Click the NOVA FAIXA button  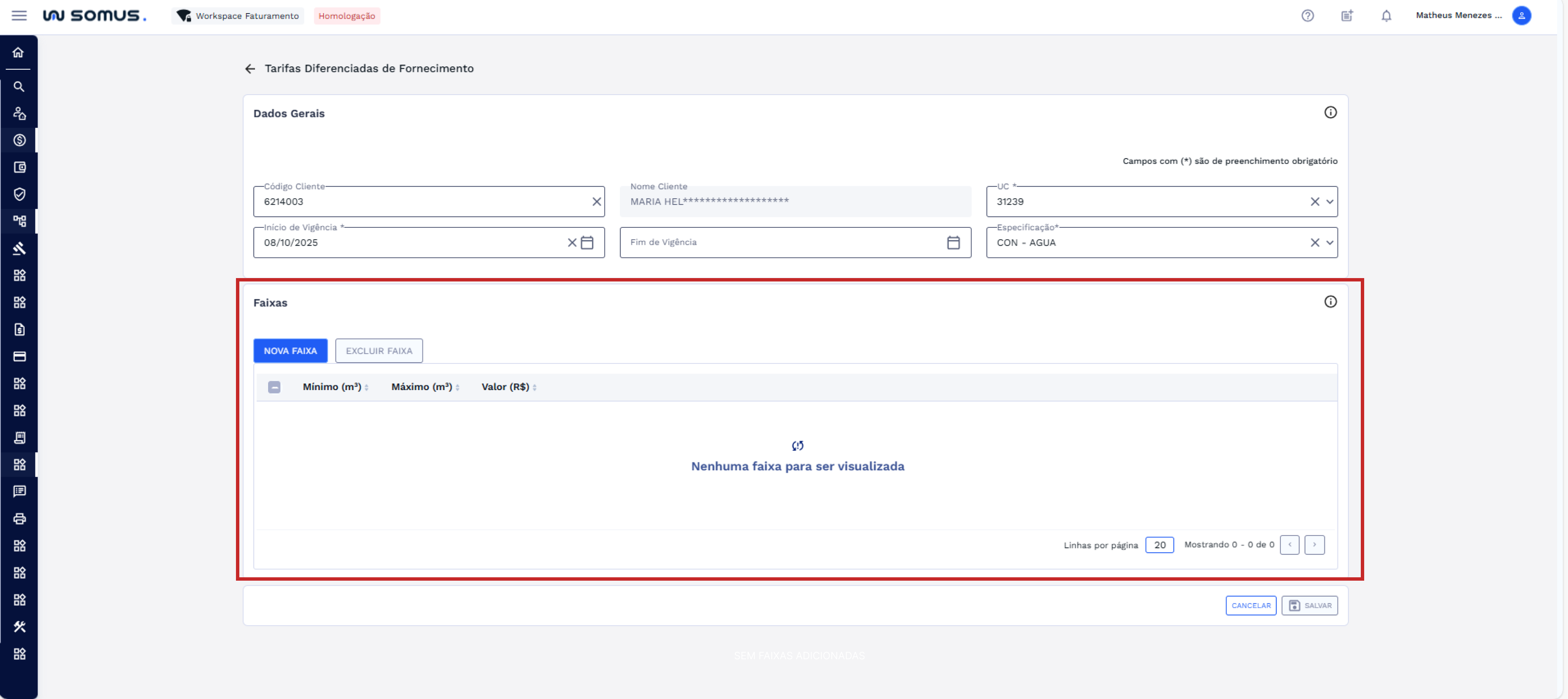[290, 350]
